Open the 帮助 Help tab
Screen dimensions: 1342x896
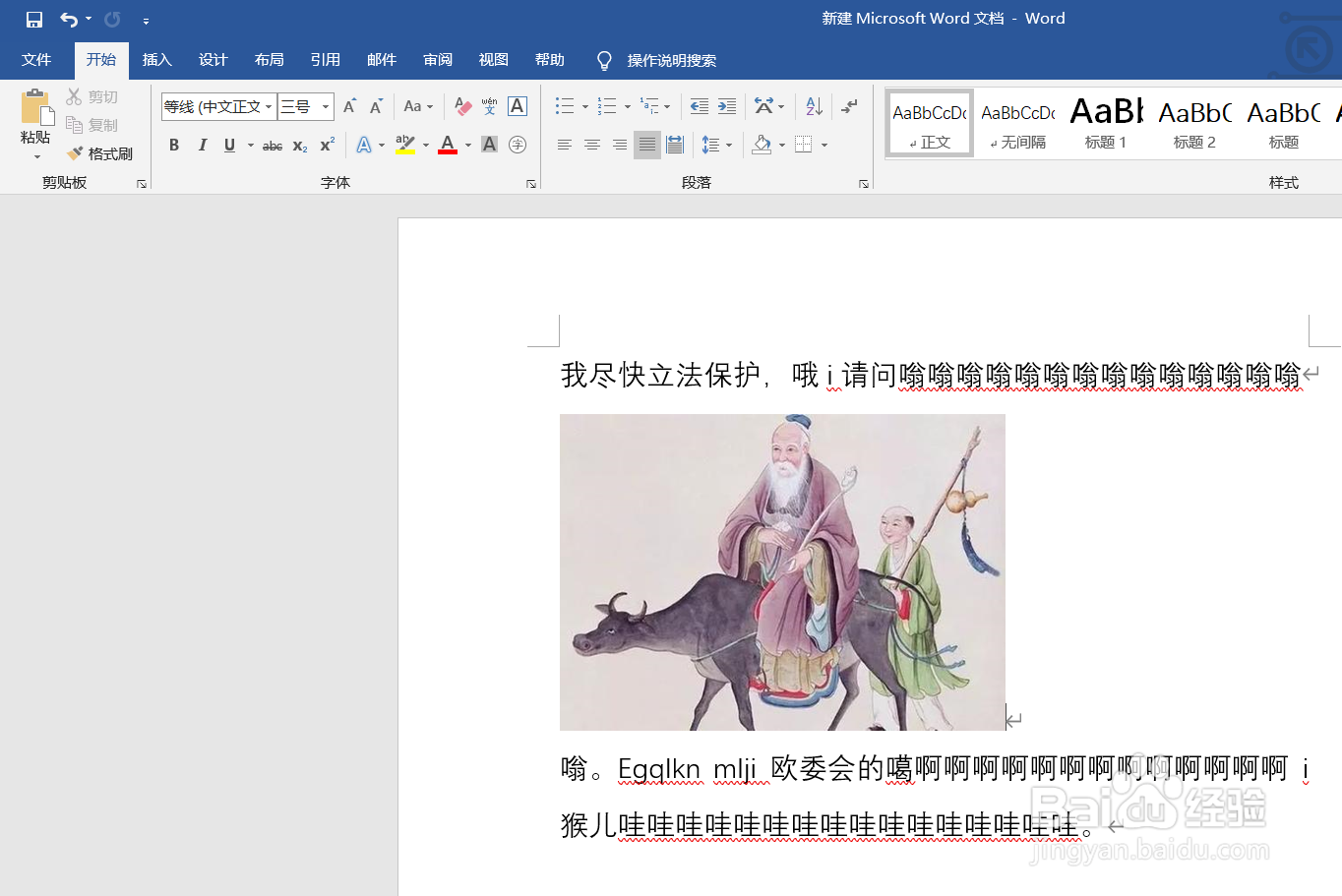point(550,60)
